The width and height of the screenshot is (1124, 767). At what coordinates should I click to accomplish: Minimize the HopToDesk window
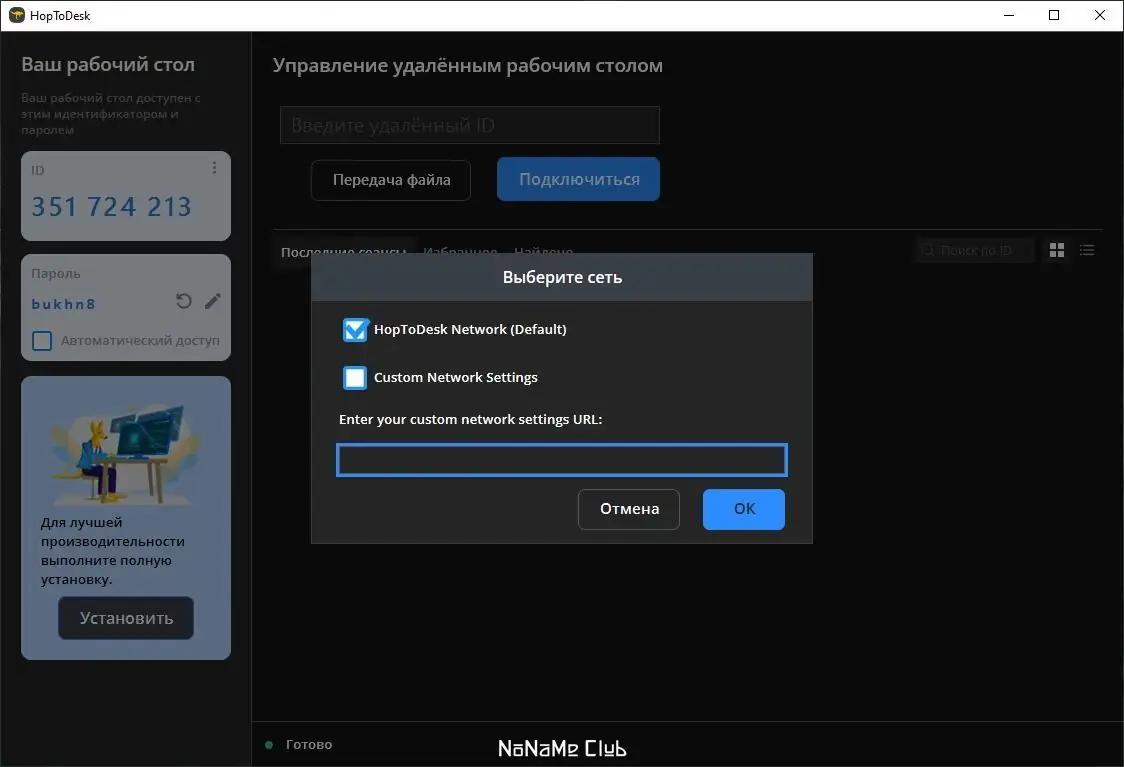click(1009, 15)
